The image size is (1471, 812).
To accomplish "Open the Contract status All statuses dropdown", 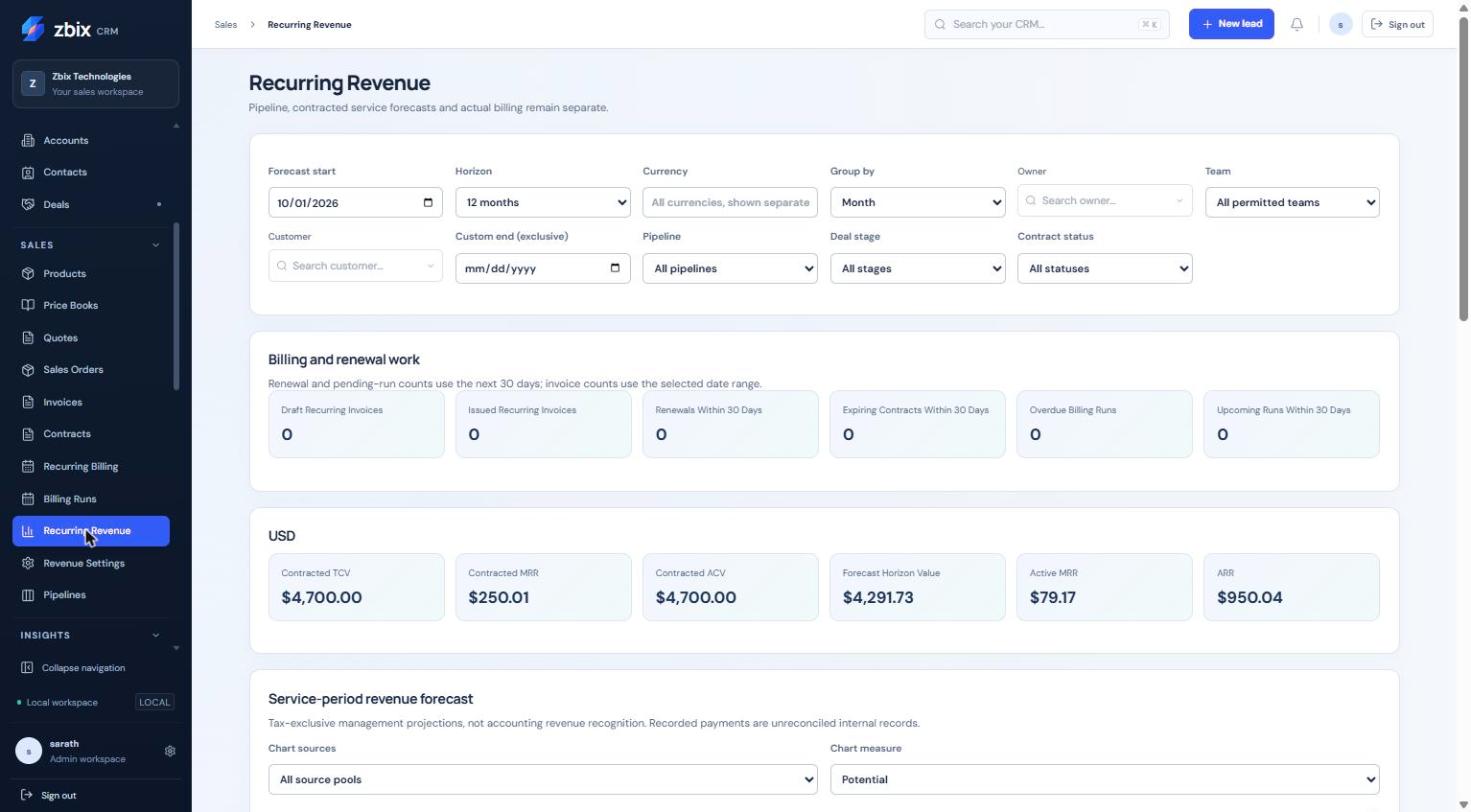I will [x=1105, y=268].
